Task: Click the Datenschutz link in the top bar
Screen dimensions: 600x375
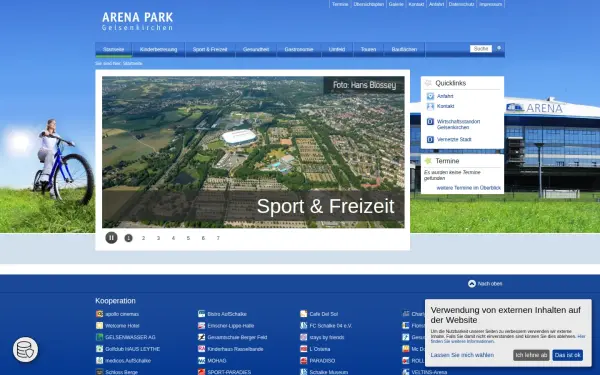Action: click(x=461, y=4)
